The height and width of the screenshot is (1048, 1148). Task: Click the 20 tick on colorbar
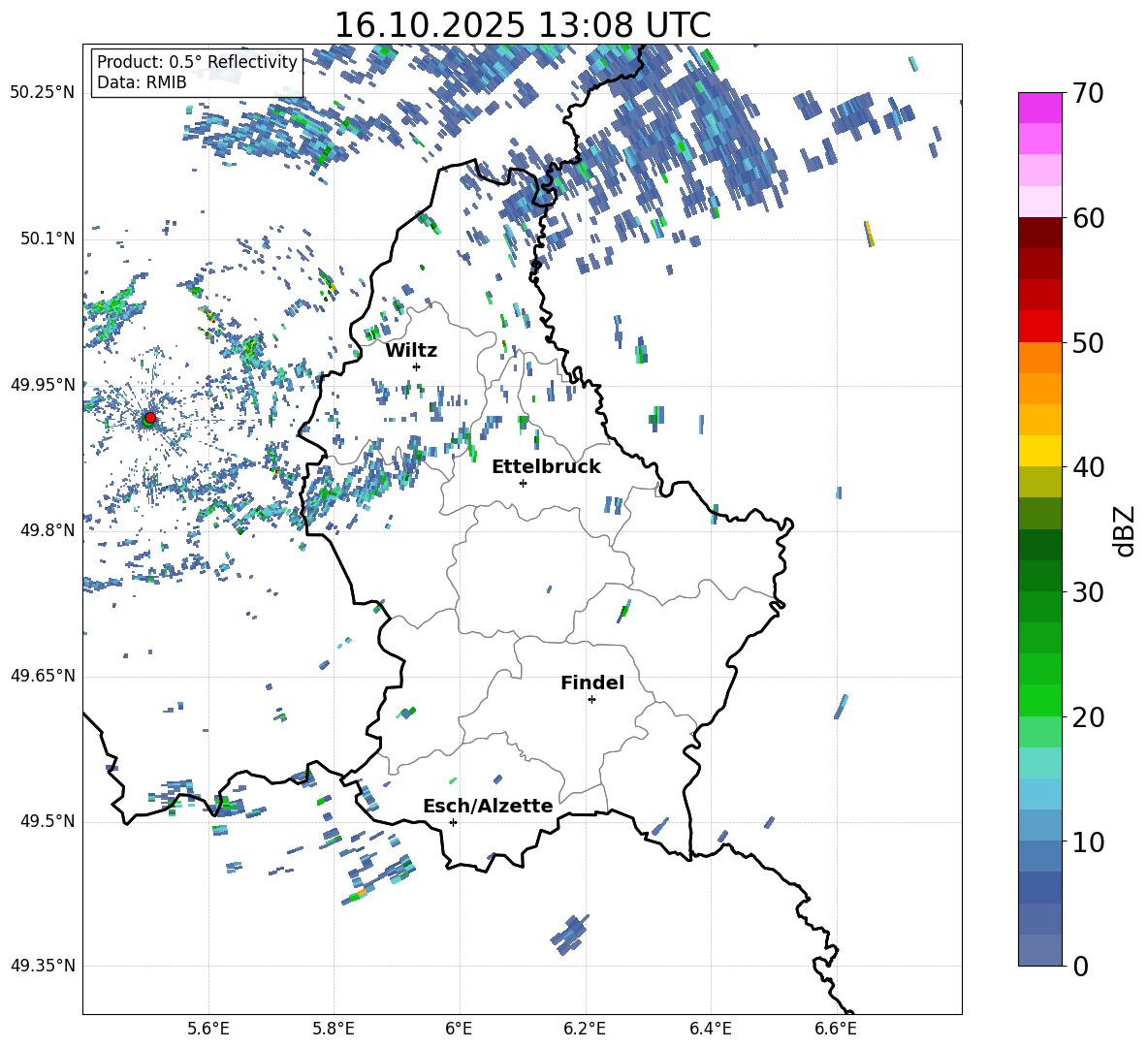point(1087,717)
